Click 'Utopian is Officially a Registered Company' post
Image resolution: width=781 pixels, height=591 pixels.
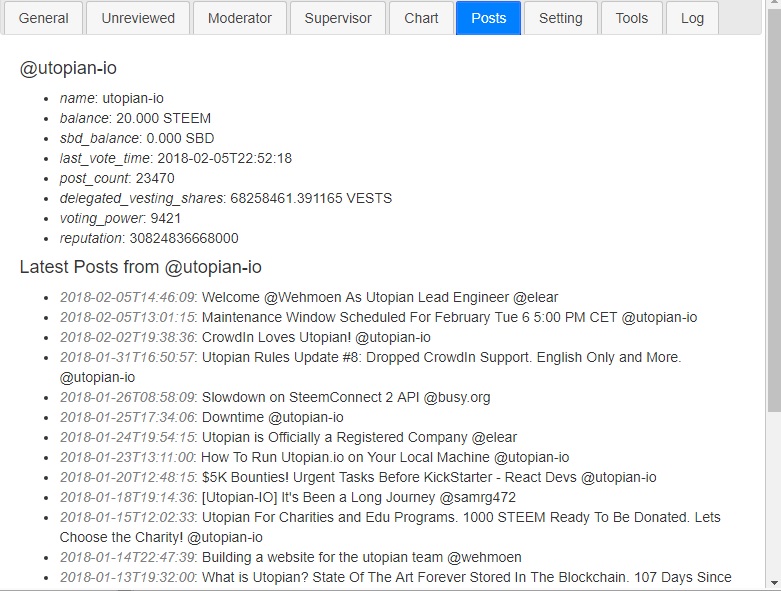[x=288, y=437]
